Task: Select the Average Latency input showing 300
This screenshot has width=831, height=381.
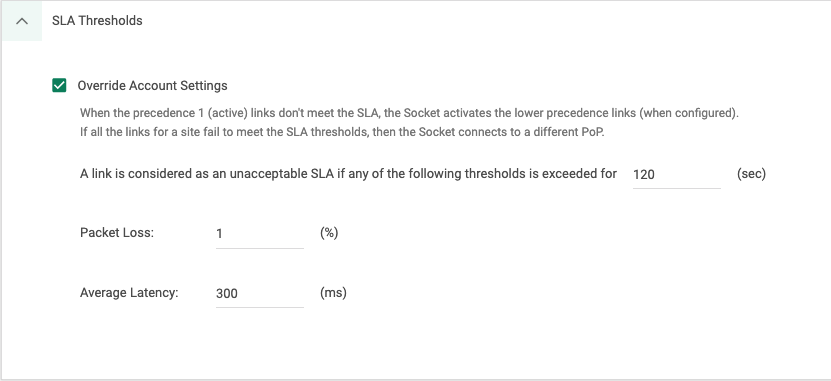Action: [x=260, y=293]
